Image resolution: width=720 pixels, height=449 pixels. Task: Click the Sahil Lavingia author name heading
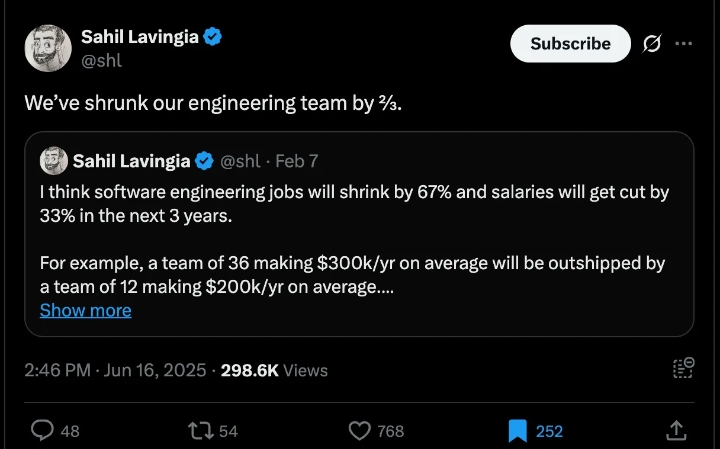coord(139,38)
